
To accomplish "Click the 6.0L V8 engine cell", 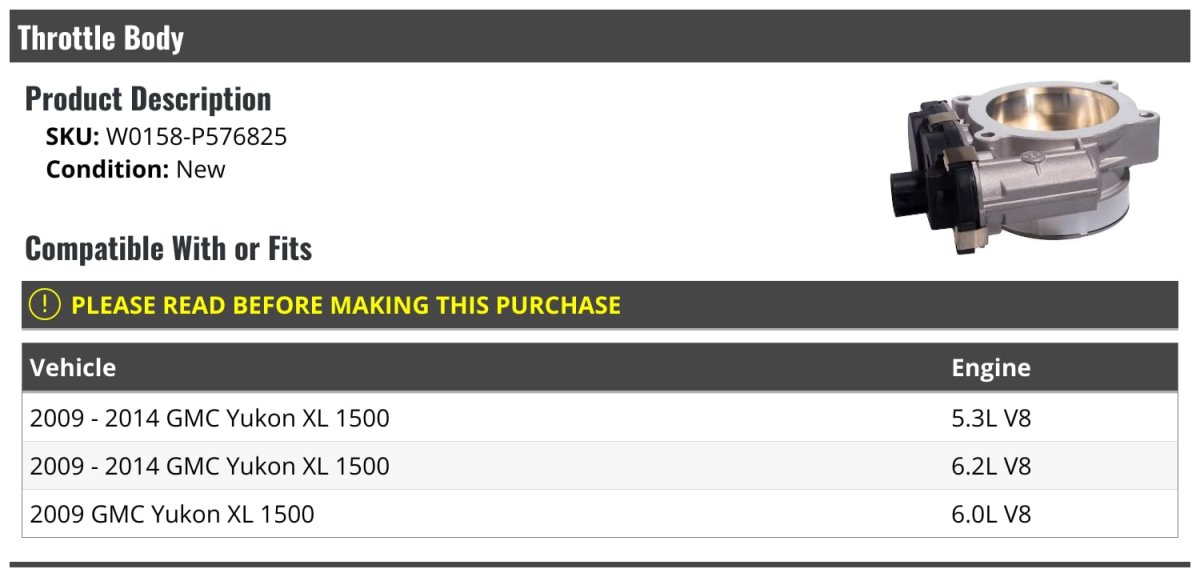I will 991,514.
